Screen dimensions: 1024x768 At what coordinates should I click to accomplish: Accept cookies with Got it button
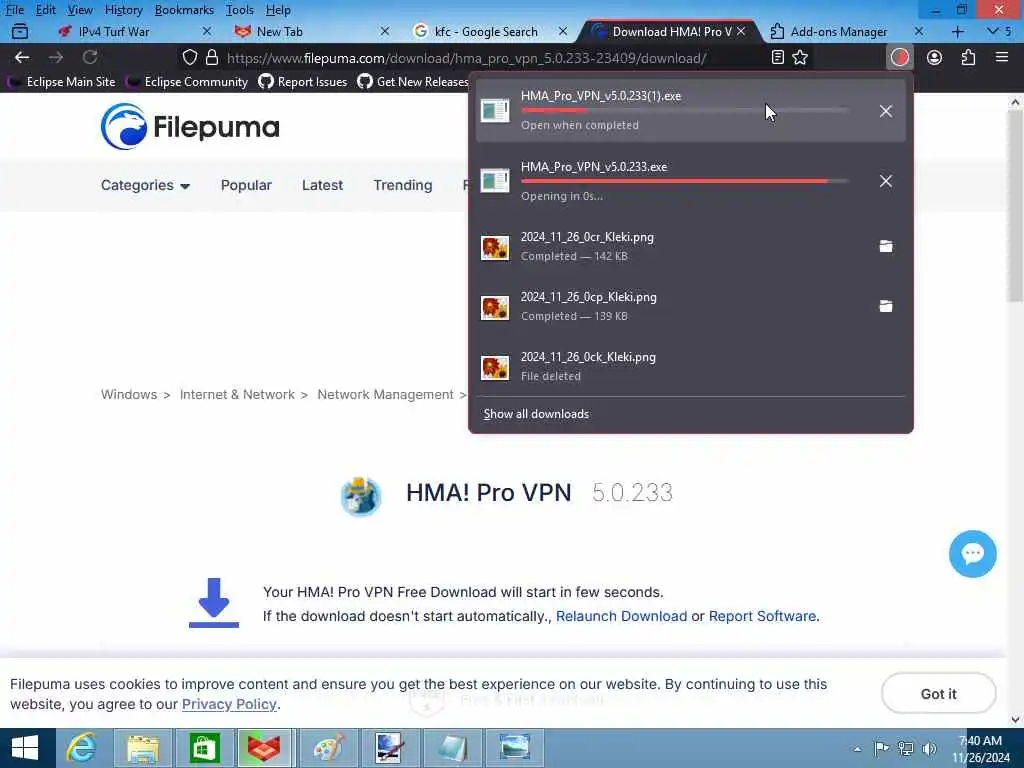click(938, 694)
